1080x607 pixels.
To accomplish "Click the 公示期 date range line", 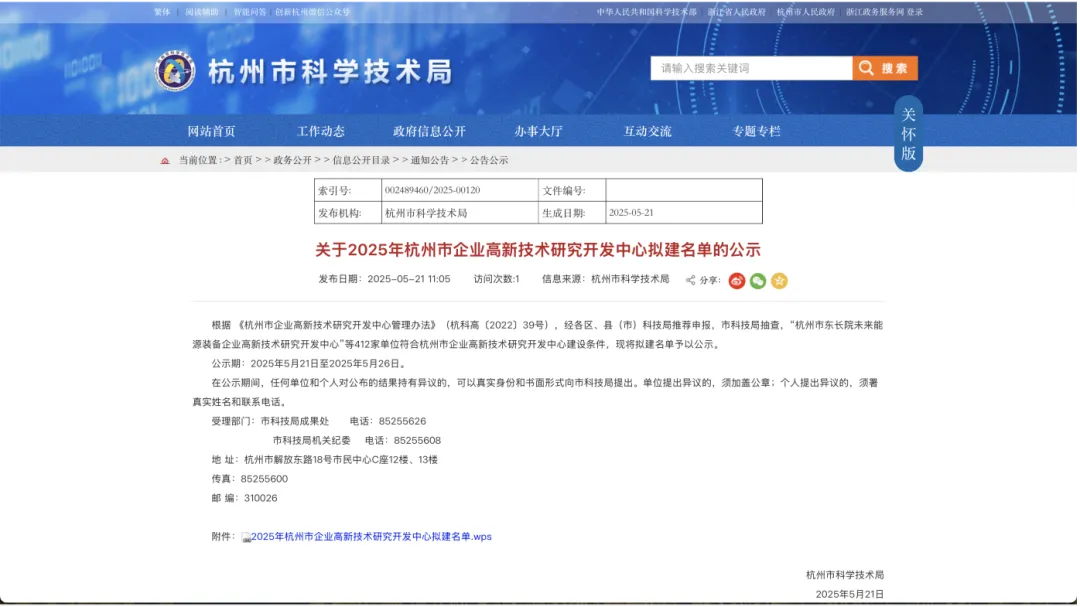I will [x=310, y=364].
